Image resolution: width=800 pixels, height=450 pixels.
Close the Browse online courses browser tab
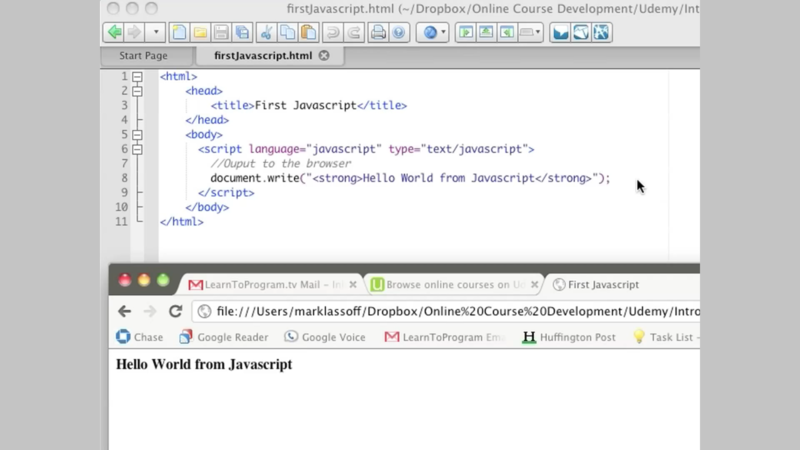(534, 285)
